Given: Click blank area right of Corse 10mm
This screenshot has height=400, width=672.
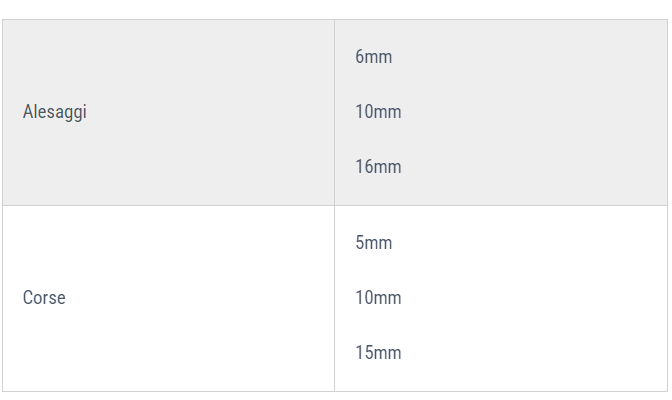Looking at the screenshot, I should pos(531,298).
